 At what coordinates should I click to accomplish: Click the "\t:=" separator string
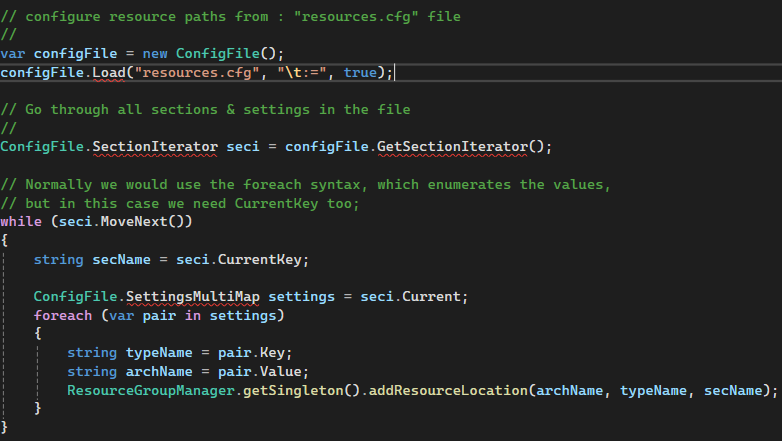click(301, 73)
